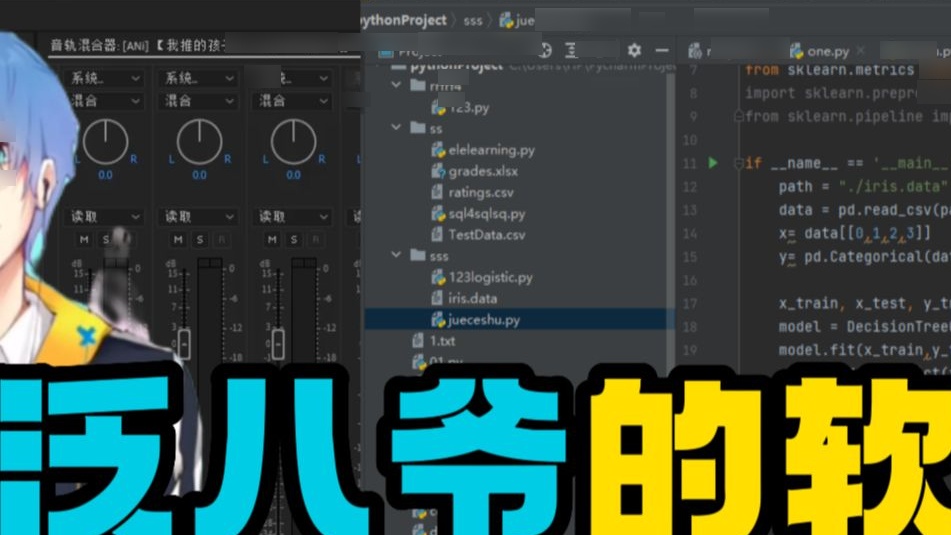Click first track's 0.0 pan value
This screenshot has width=951, height=535.
(x=105, y=175)
